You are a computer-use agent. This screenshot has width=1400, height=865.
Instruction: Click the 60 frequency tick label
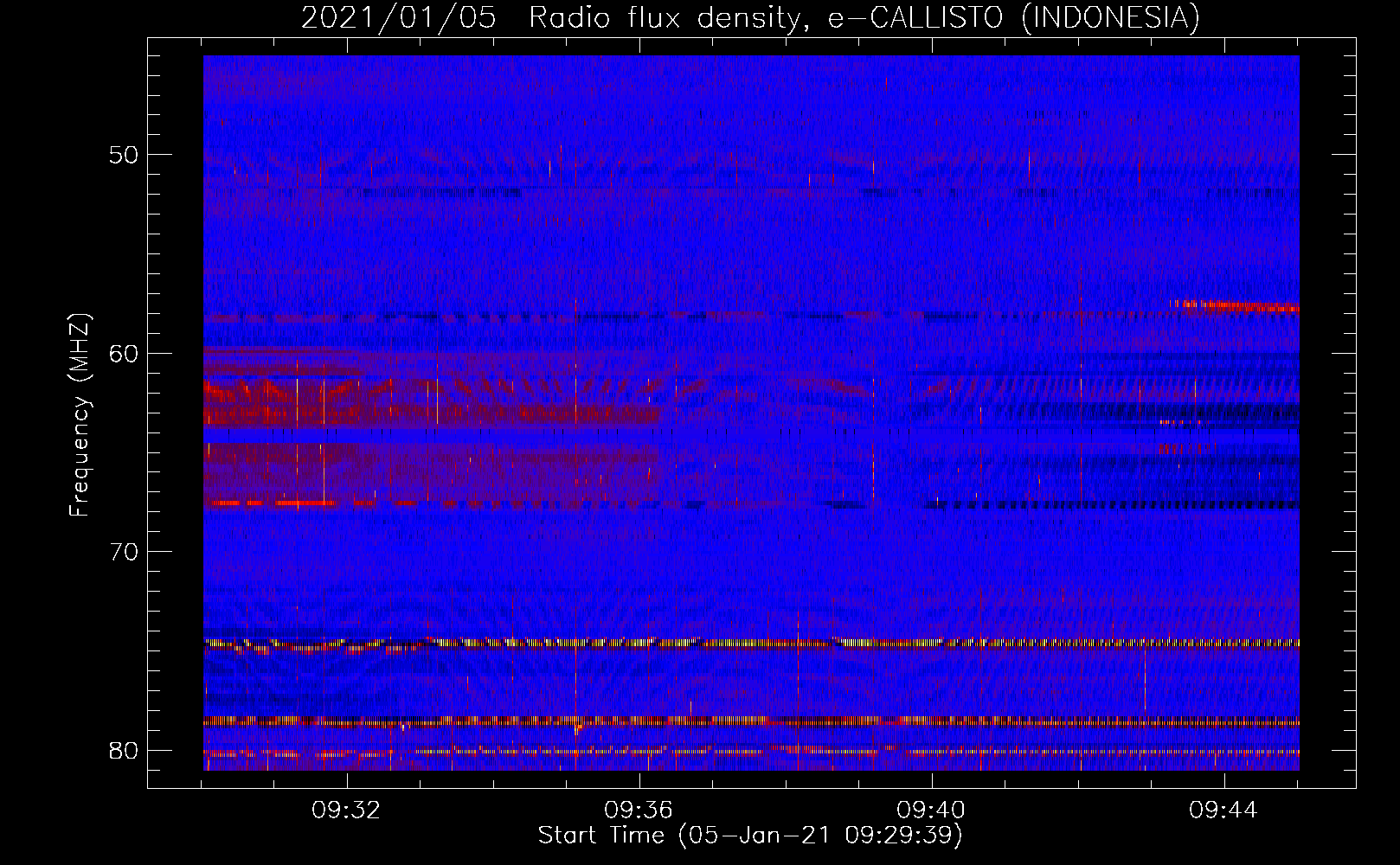click(125, 353)
